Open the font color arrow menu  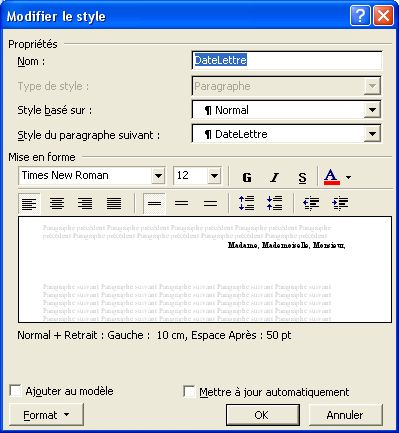point(348,177)
